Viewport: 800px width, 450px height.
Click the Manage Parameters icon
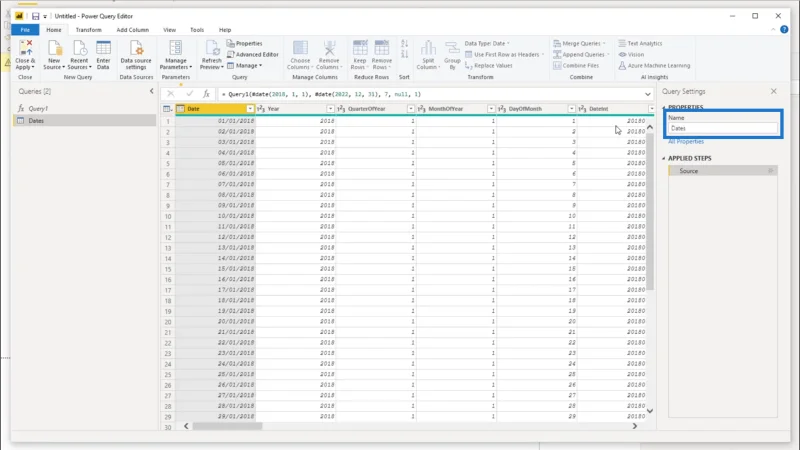(x=176, y=55)
